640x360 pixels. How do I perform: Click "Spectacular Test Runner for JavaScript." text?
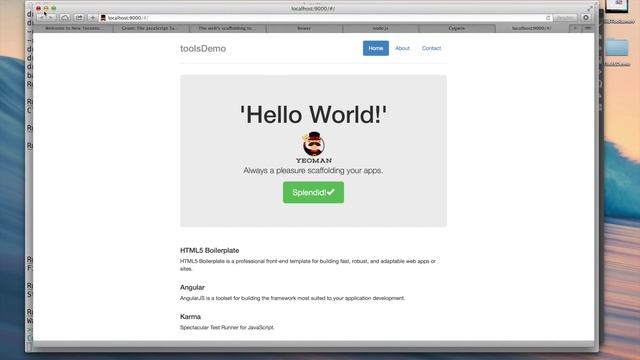coord(227,327)
